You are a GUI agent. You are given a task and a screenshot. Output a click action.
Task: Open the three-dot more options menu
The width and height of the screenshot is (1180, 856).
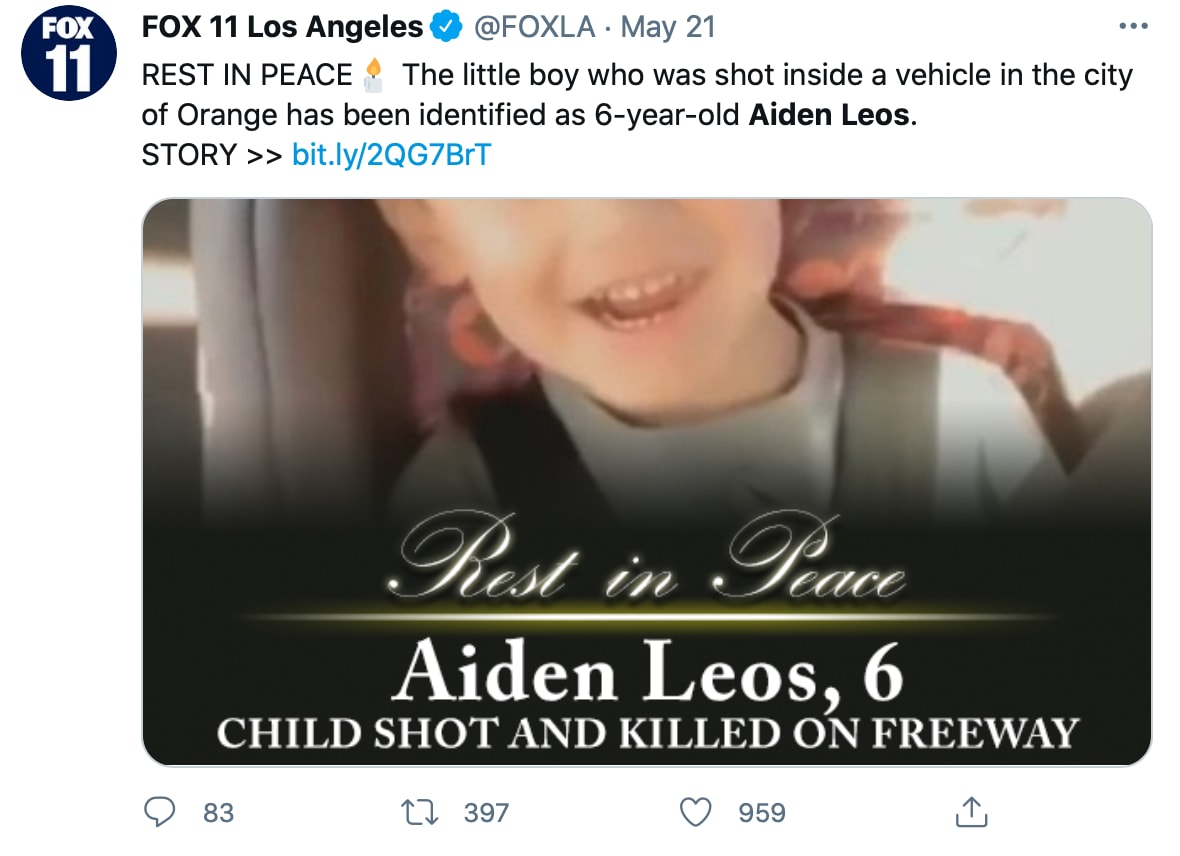[x=1133, y=26]
